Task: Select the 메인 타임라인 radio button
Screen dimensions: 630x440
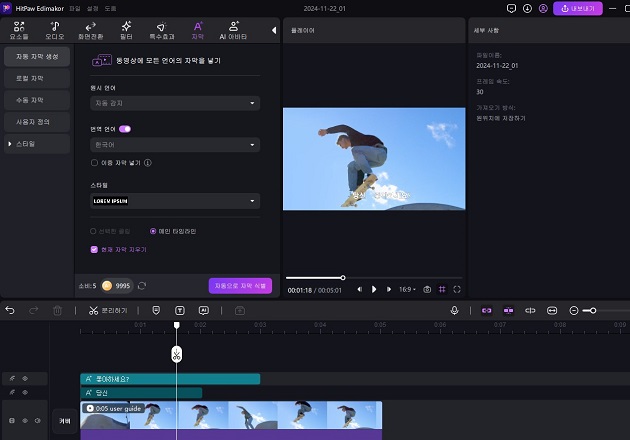Action: (153, 231)
